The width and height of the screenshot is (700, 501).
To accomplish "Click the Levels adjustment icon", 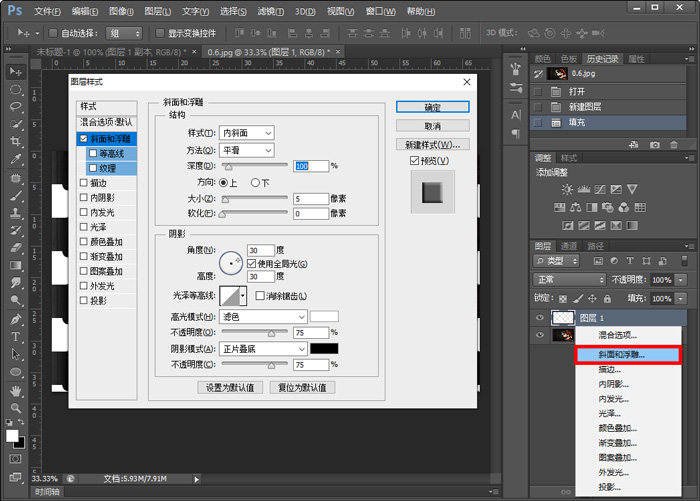I will (x=583, y=189).
